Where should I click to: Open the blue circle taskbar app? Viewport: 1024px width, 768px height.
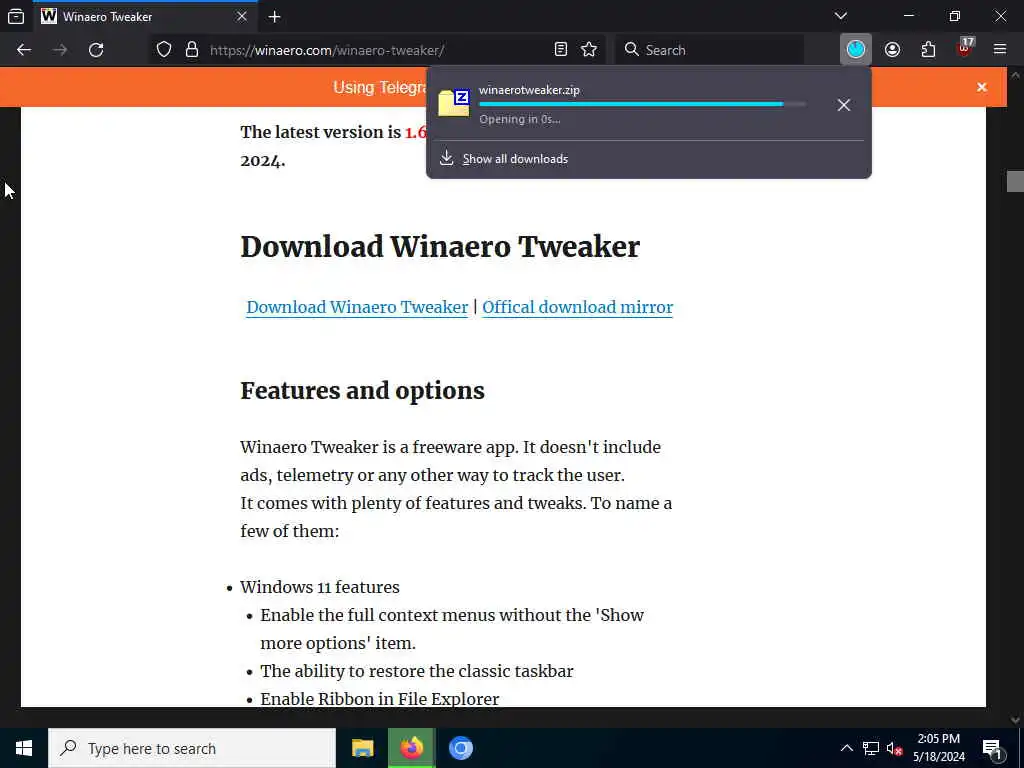[x=461, y=748]
